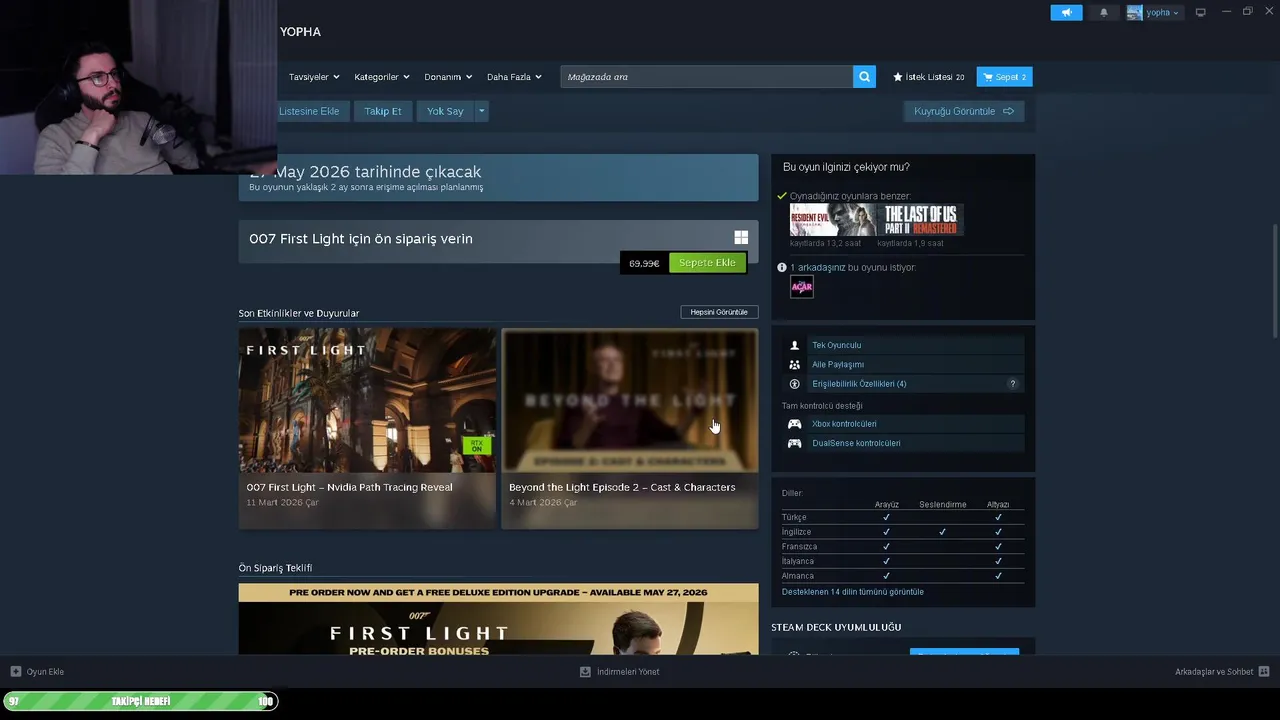Click the Yok Say button

(445, 111)
